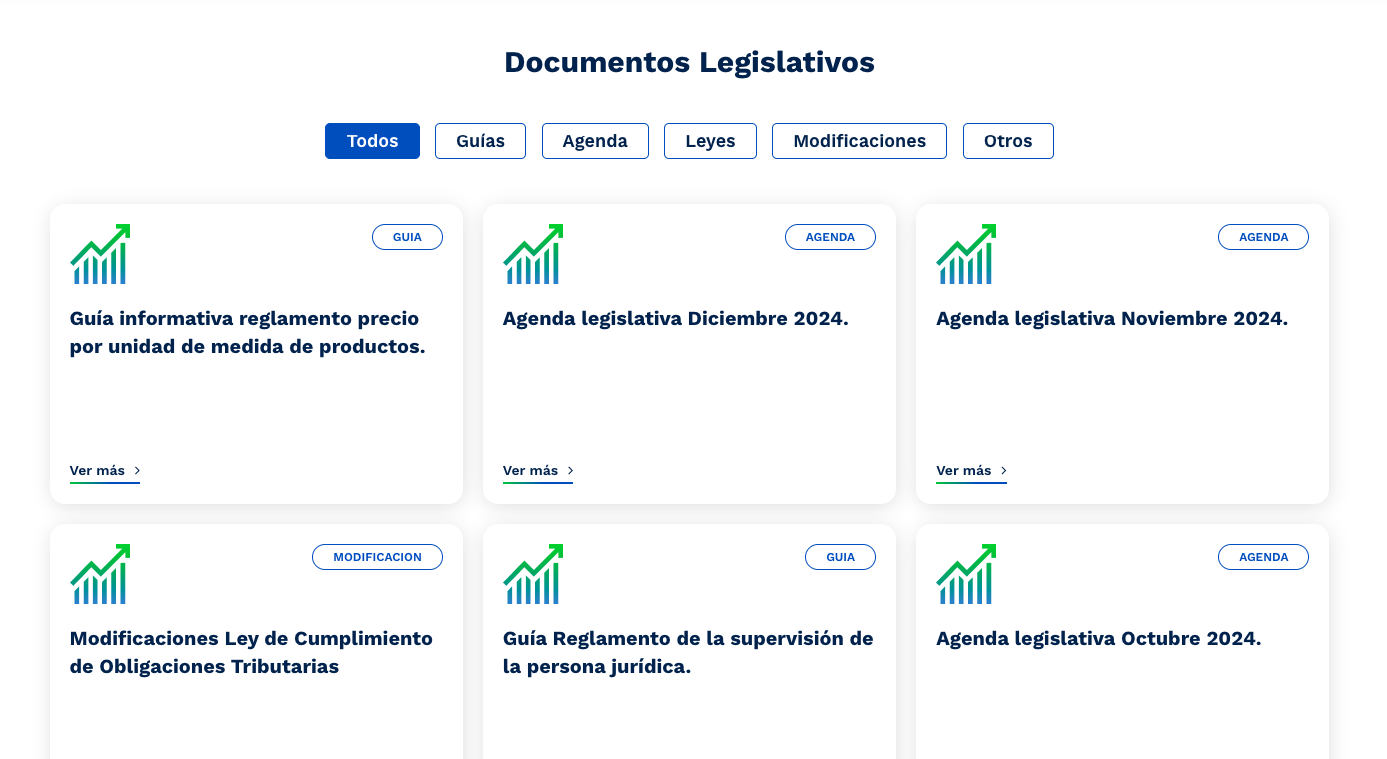Viewport: 1387px width, 759px height.
Task: Click chart icon on Guía informativa reglamento card
Action: [100, 254]
